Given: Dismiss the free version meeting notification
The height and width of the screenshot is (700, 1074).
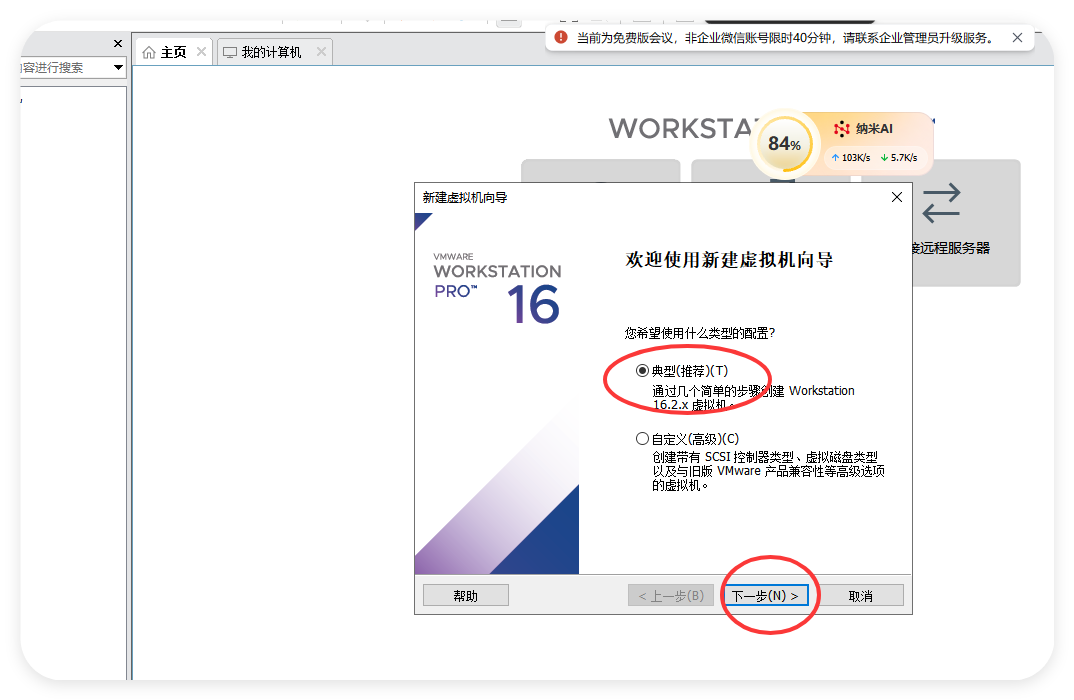Looking at the screenshot, I should (1017, 37).
